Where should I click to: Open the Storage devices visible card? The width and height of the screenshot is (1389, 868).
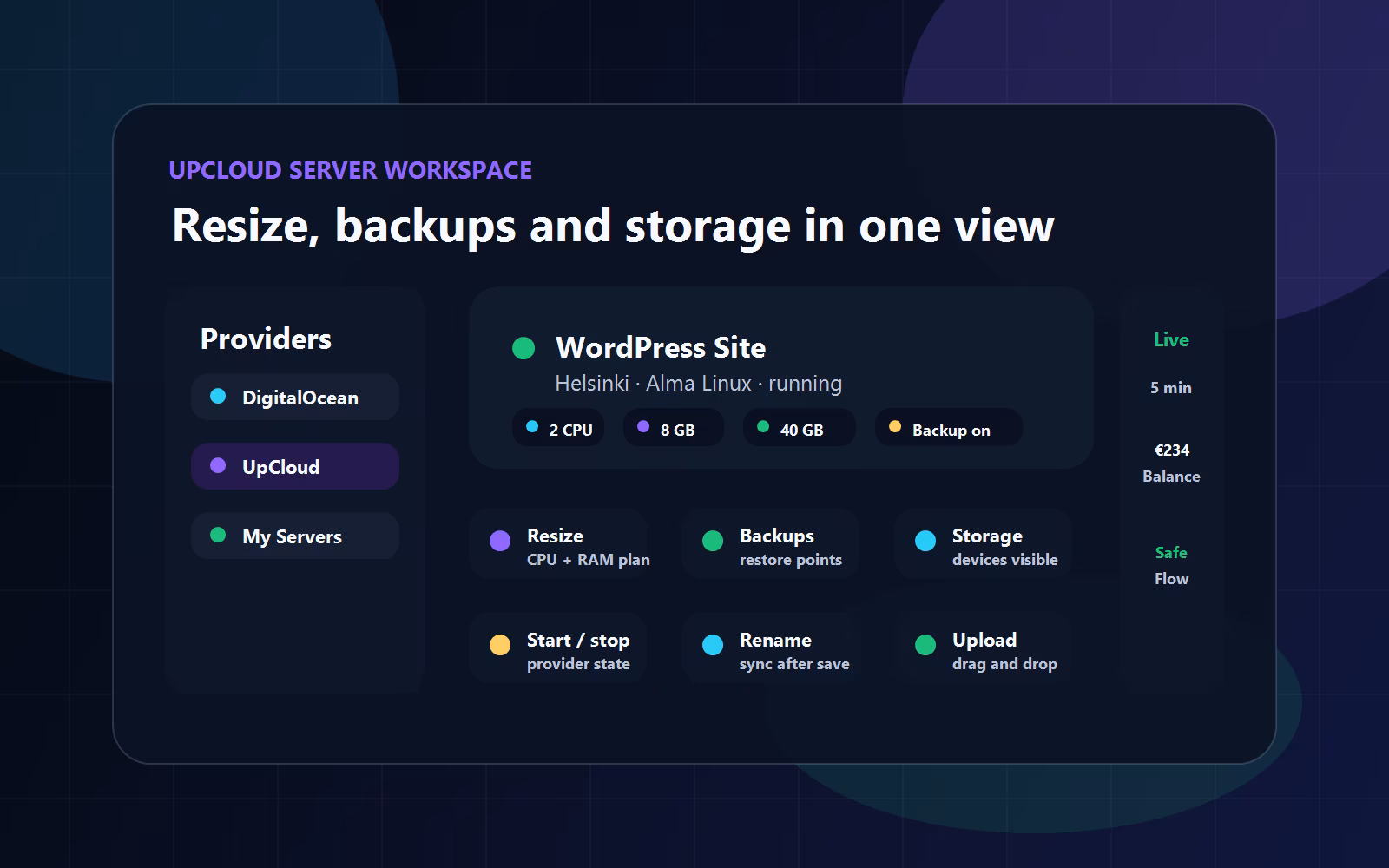click(x=983, y=544)
